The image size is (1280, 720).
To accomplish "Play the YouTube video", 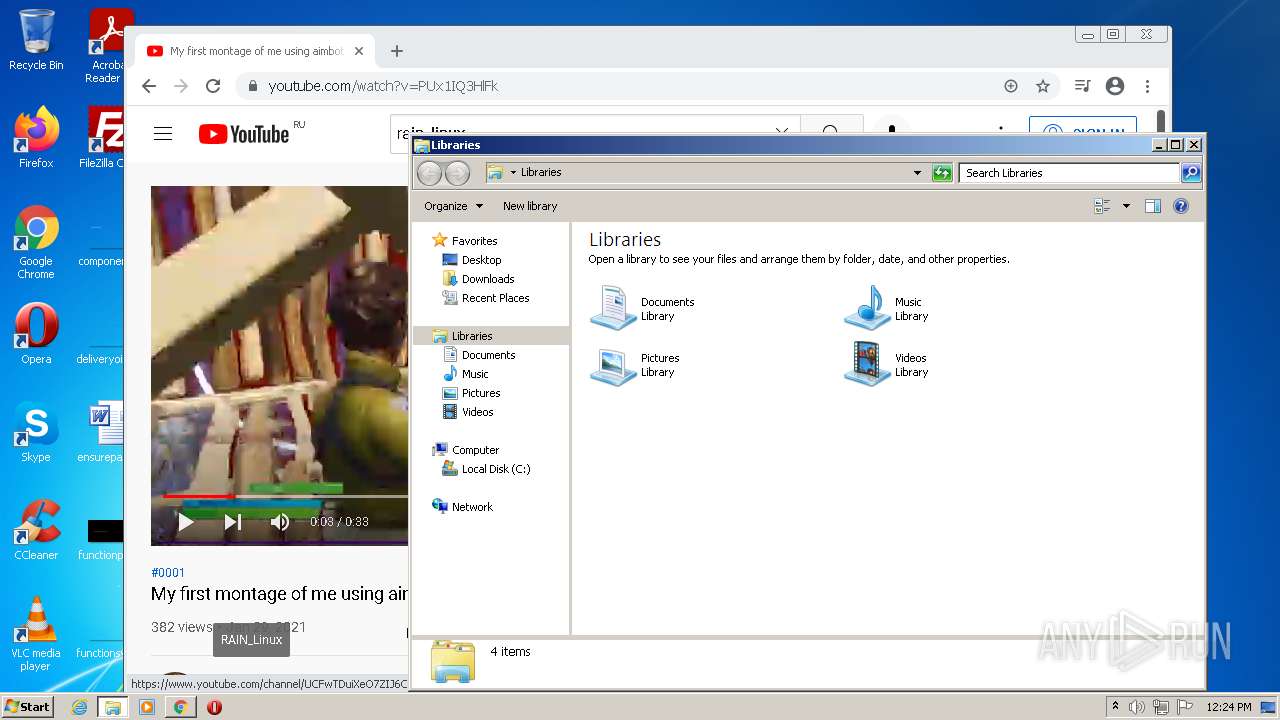I will [x=185, y=522].
